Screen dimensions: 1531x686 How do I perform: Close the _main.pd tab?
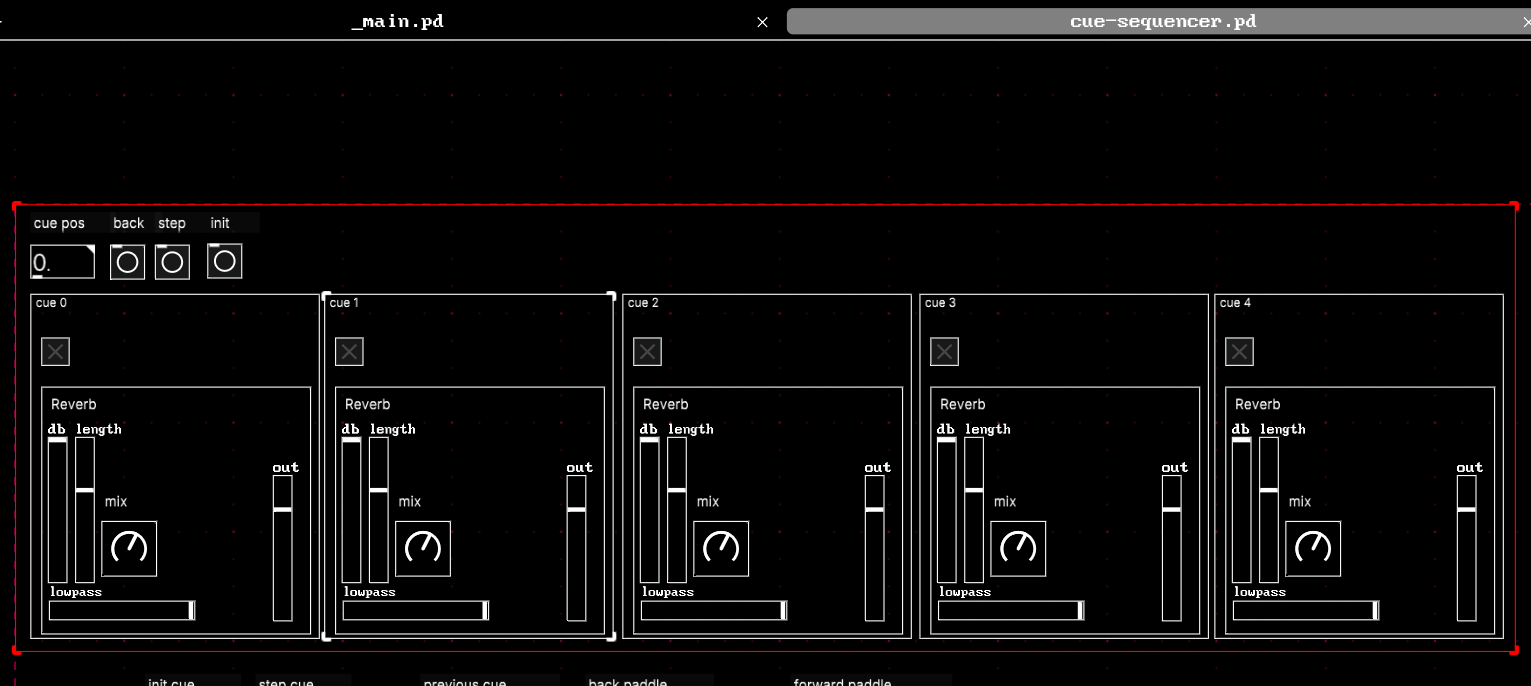[763, 22]
